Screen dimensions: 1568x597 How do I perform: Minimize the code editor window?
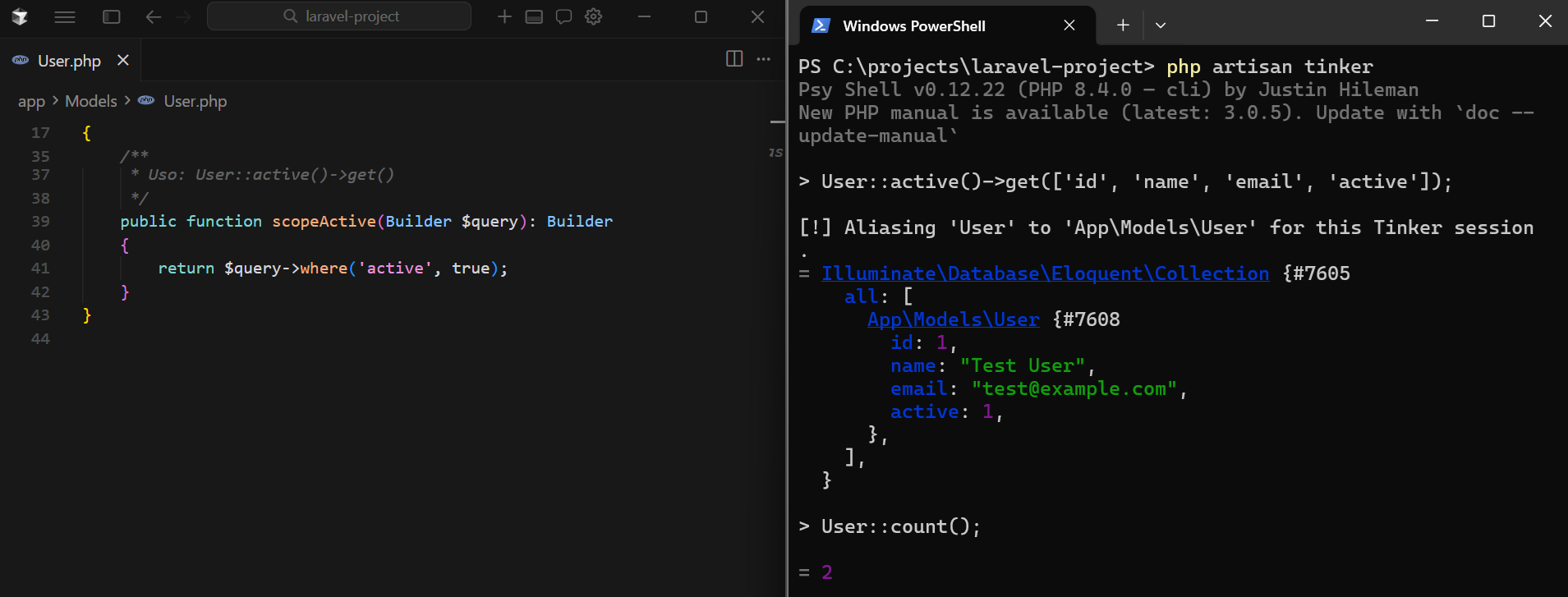point(644,16)
